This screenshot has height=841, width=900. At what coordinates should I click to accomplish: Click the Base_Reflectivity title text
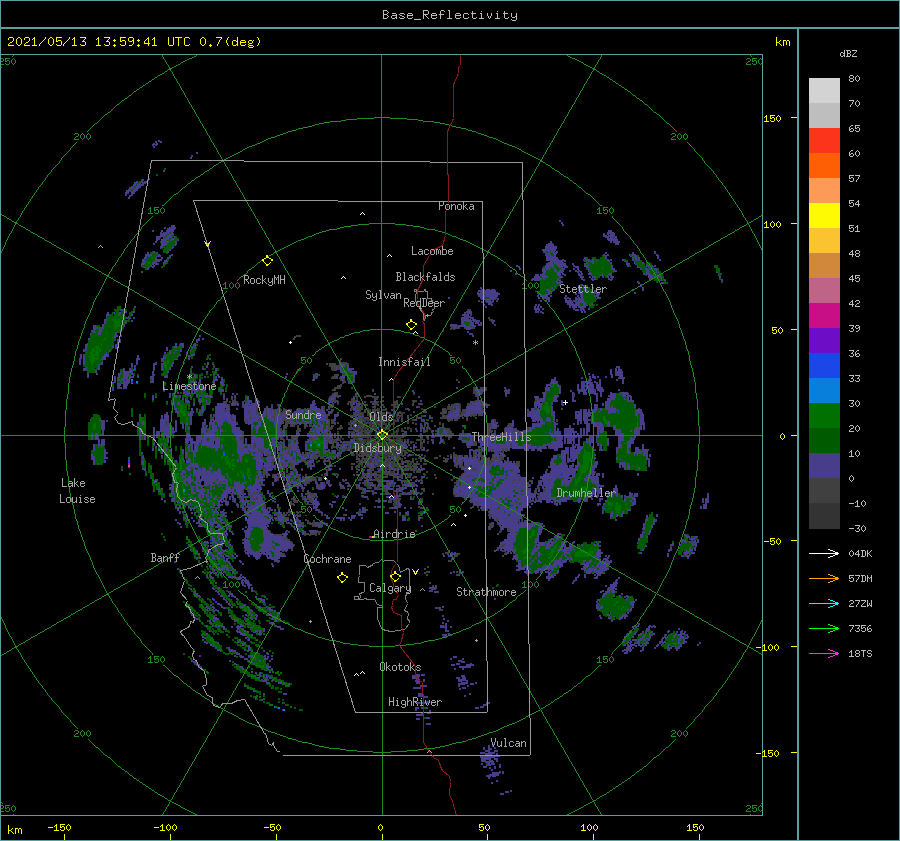[x=450, y=15]
